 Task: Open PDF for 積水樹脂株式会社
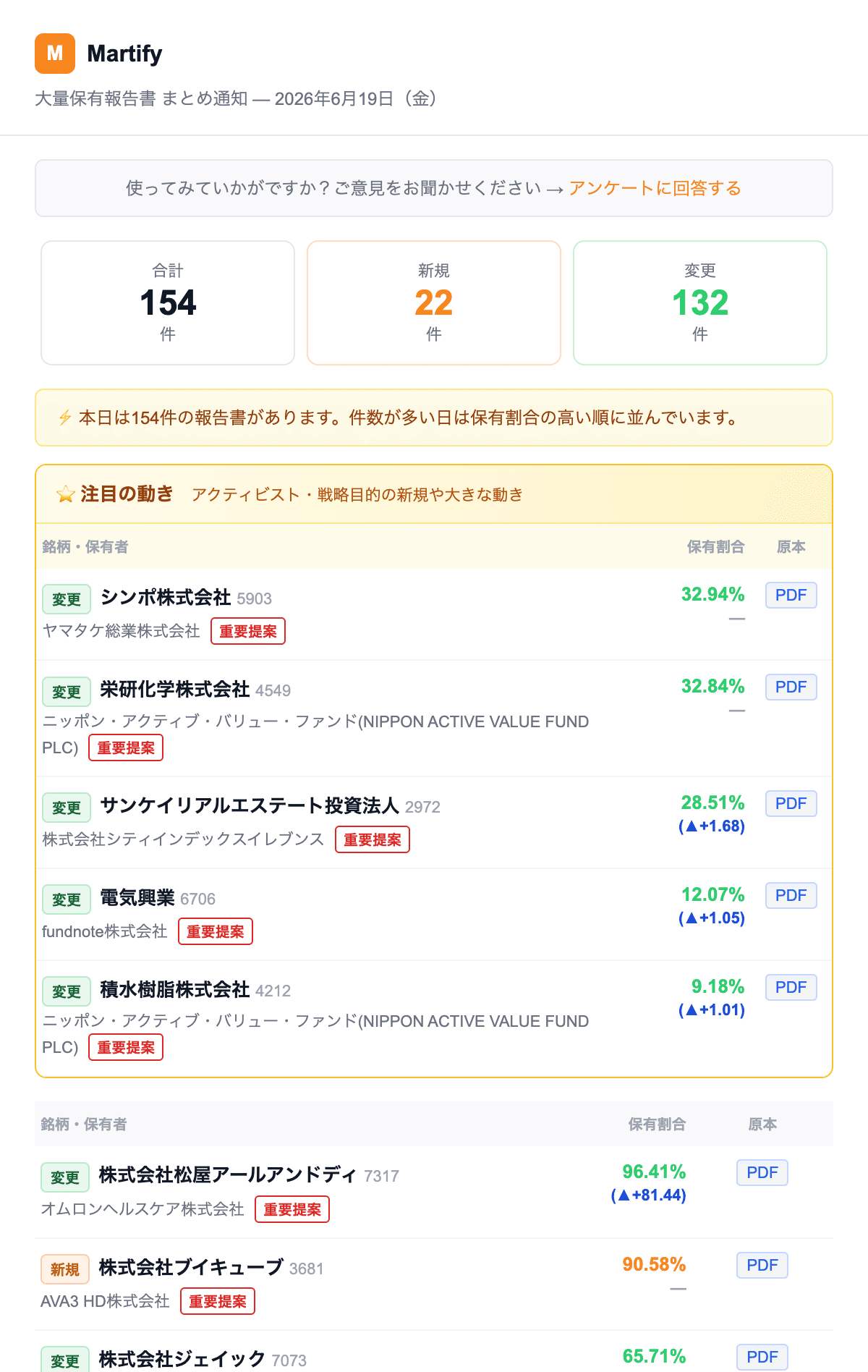791,987
